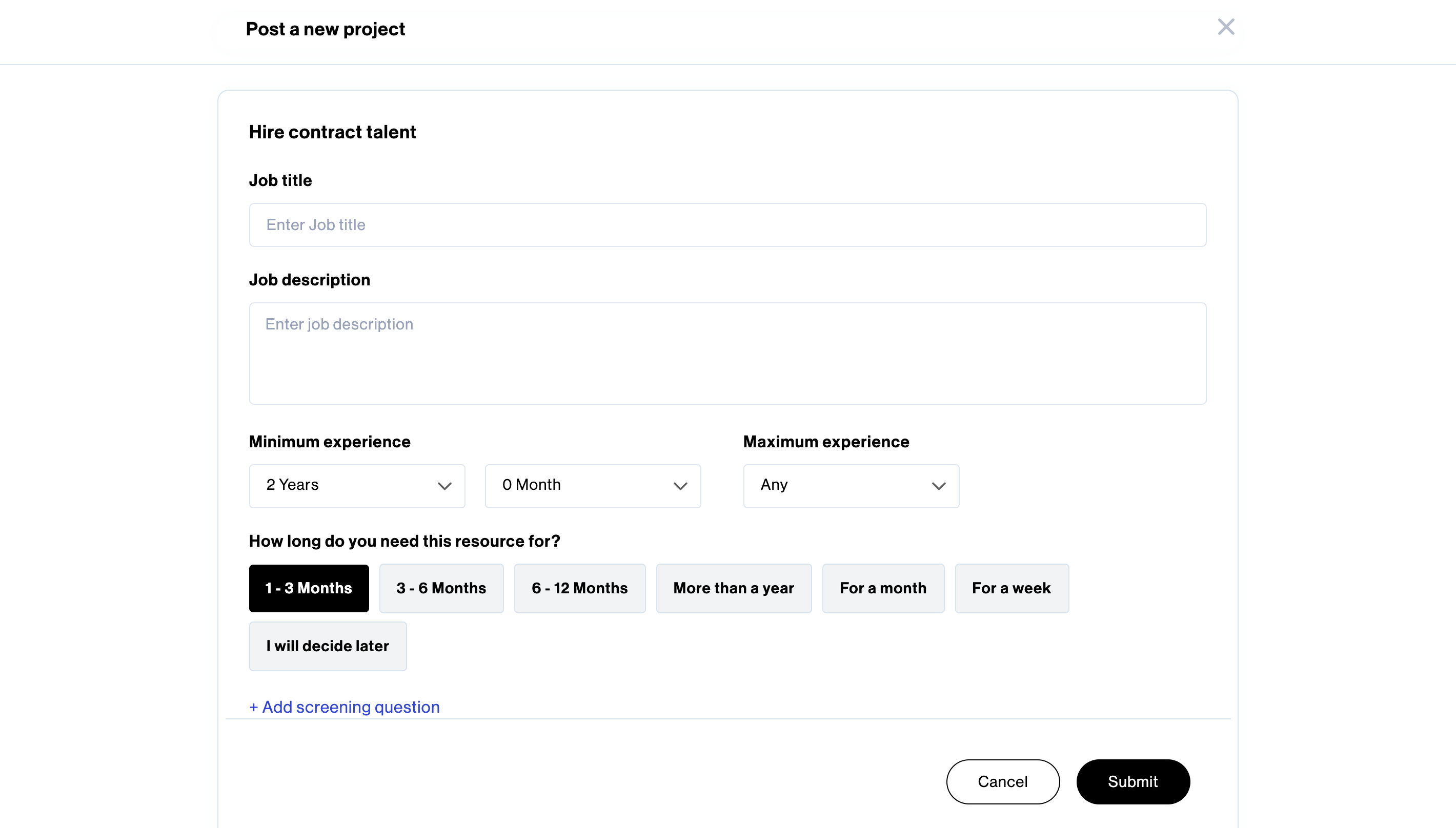Click the chevron icon in Any dropdown
This screenshot has height=828, width=1456.
pos(938,486)
